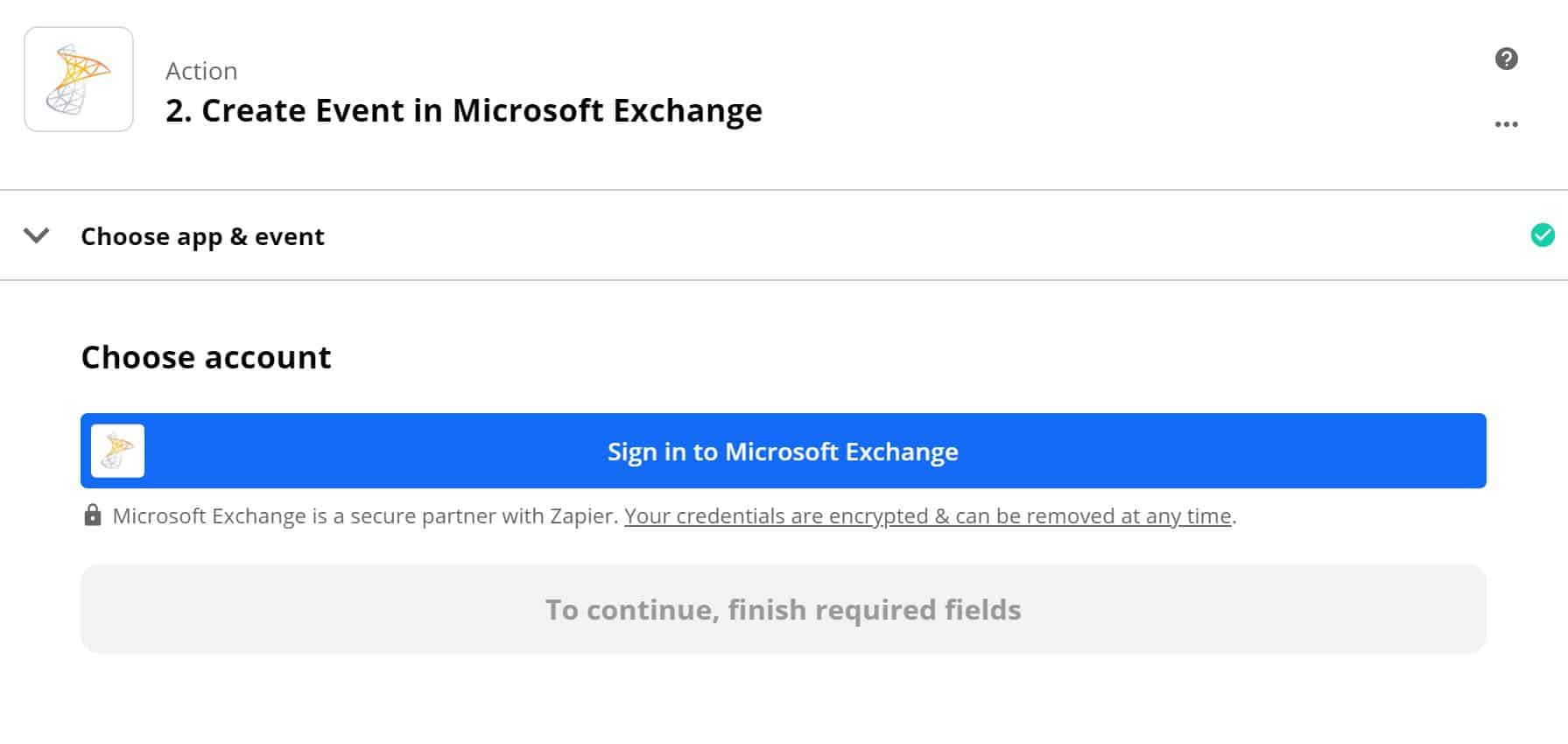The image size is (1568, 744).
Task: Open the help question mark icon
Action: [1506, 59]
